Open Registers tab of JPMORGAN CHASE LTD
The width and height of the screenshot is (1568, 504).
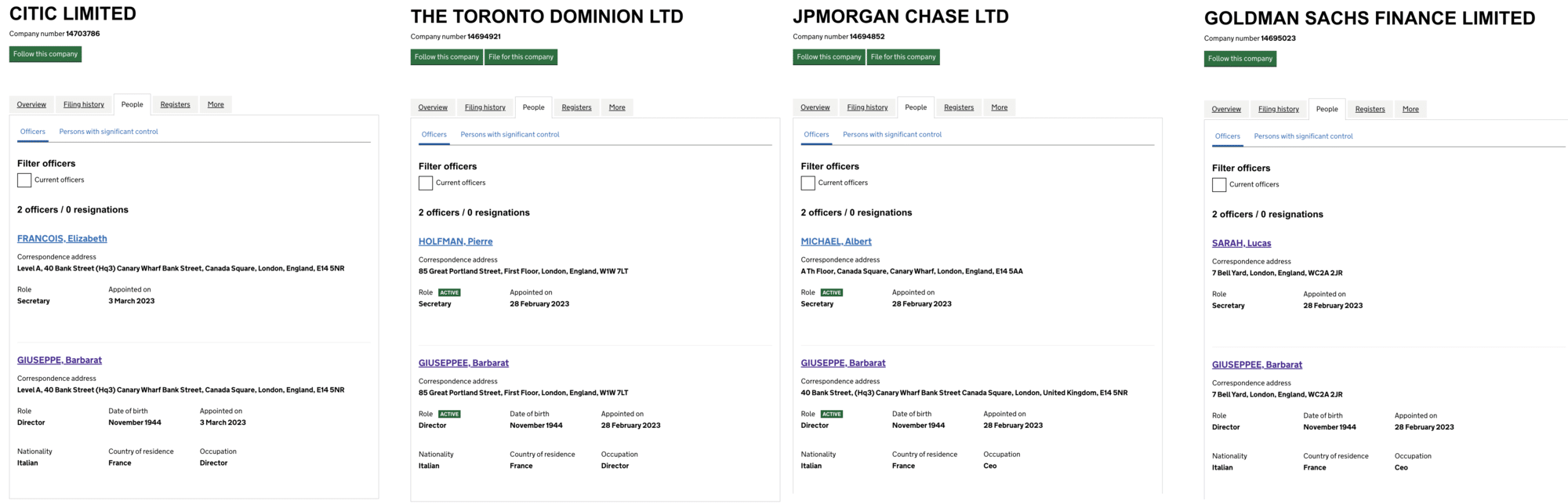click(959, 107)
